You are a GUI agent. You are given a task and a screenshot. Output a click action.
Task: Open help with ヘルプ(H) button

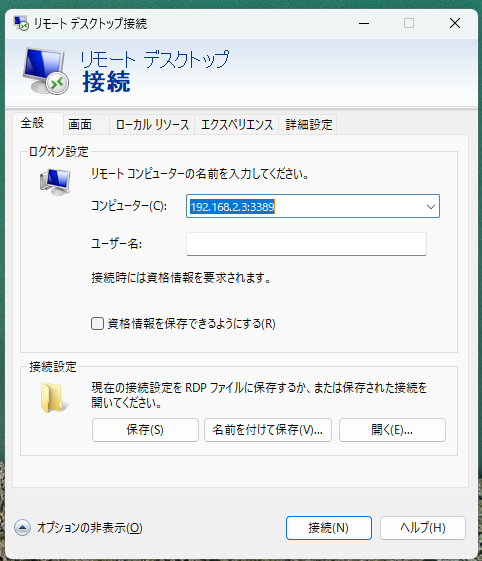coord(423,528)
